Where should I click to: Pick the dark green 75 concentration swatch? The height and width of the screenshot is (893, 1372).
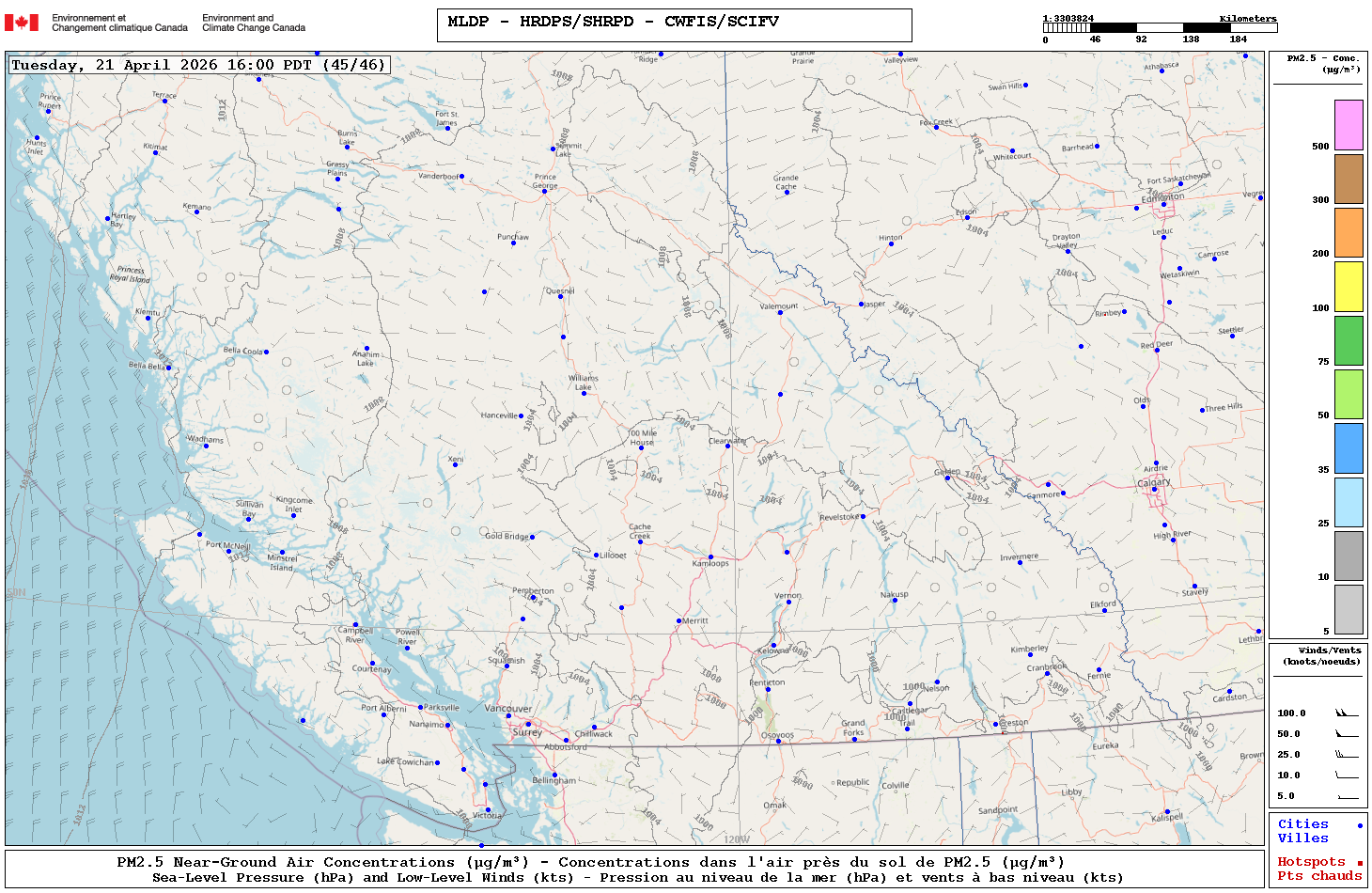click(x=1349, y=340)
